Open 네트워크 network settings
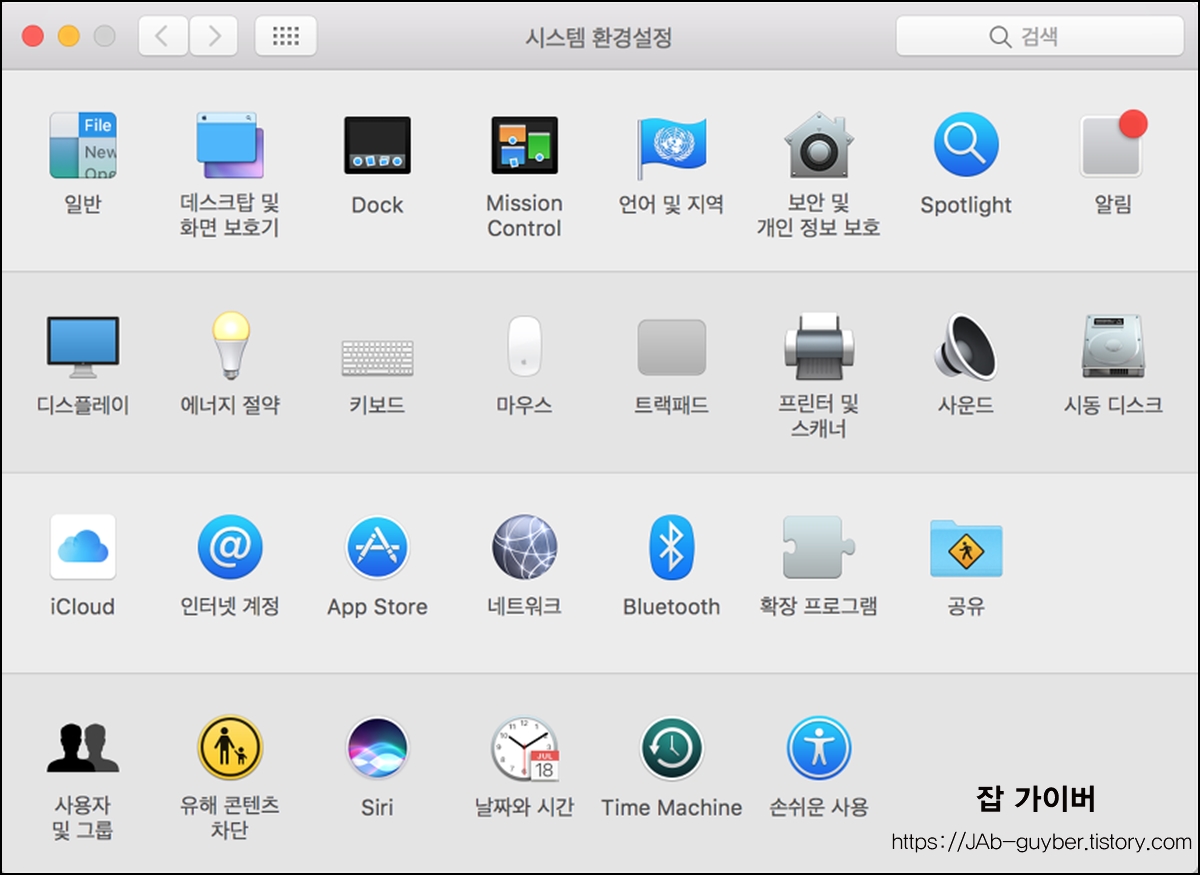This screenshot has height=875, width=1200. point(524,547)
